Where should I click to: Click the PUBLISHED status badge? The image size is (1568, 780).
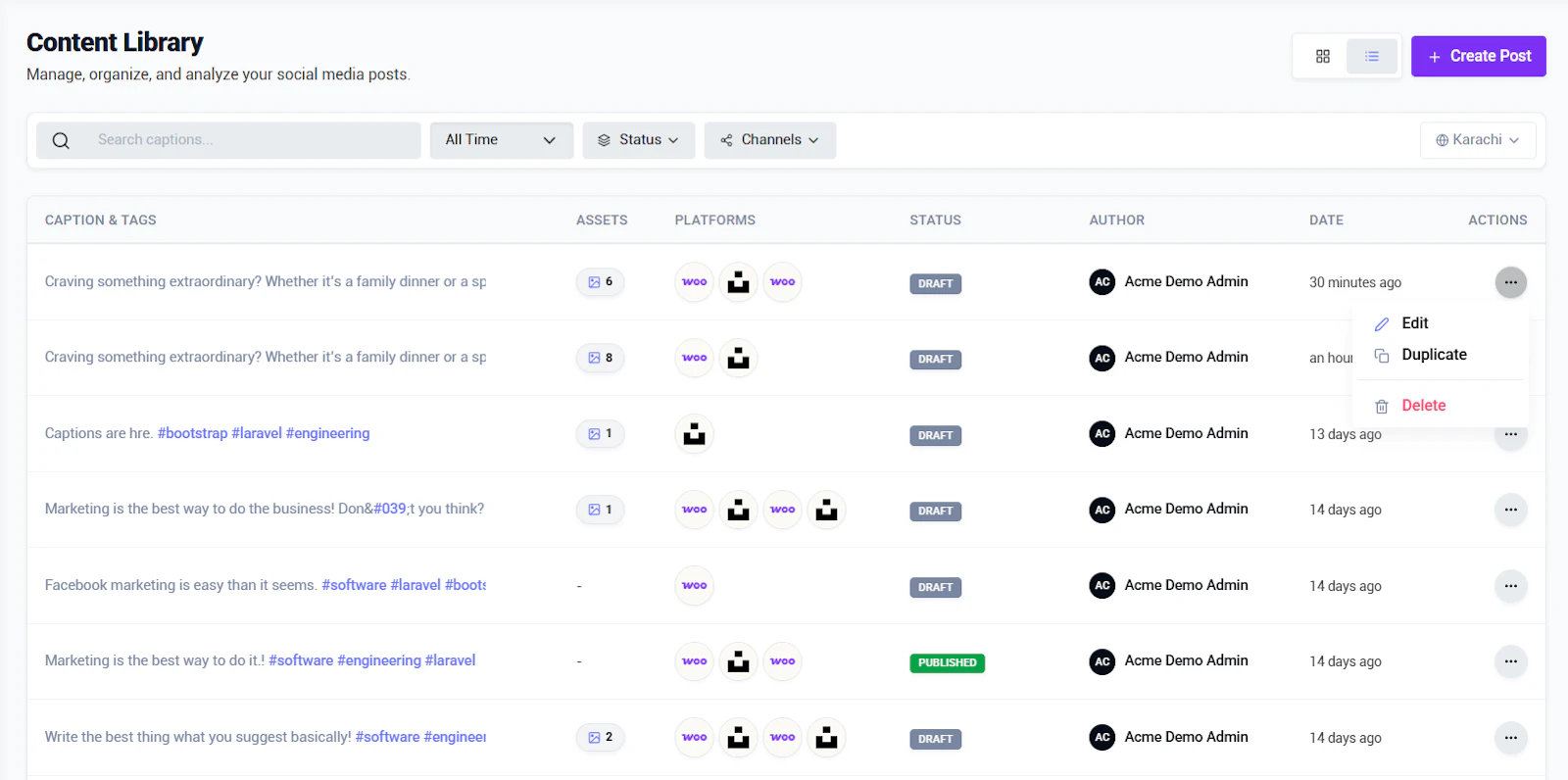pos(947,662)
